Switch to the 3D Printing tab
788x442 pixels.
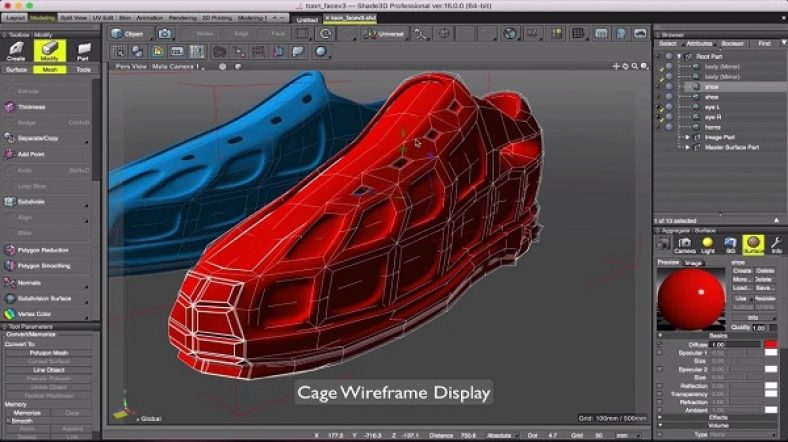click(x=217, y=18)
